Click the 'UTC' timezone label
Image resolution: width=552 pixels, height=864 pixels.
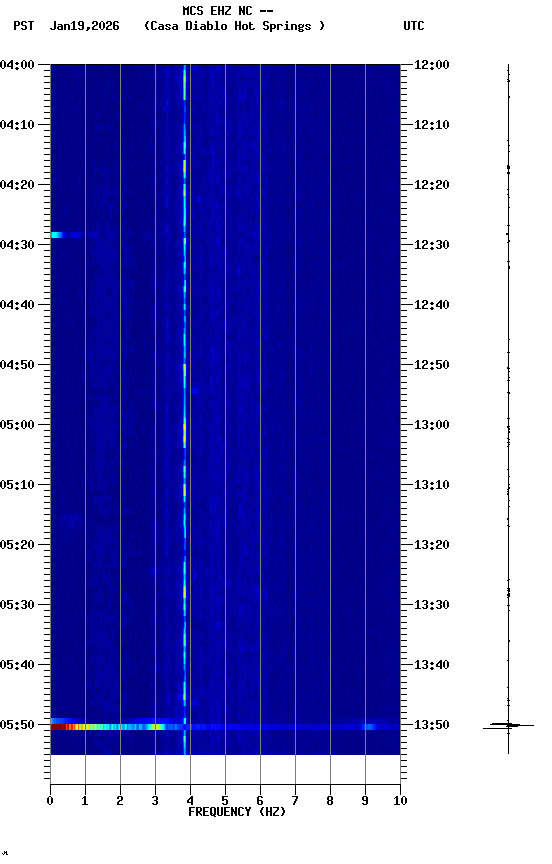pyautogui.click(x=414, y=26)
